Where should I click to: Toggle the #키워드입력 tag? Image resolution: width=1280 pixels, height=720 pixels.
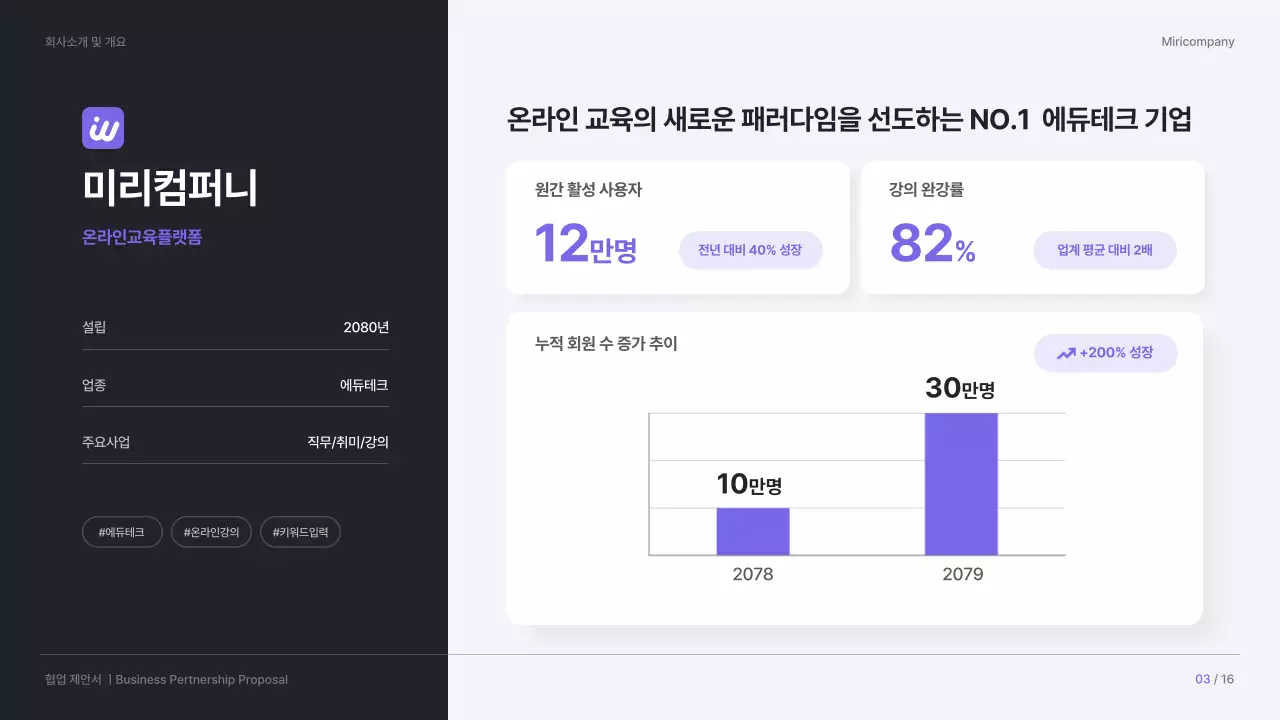(x=300, y=531)
